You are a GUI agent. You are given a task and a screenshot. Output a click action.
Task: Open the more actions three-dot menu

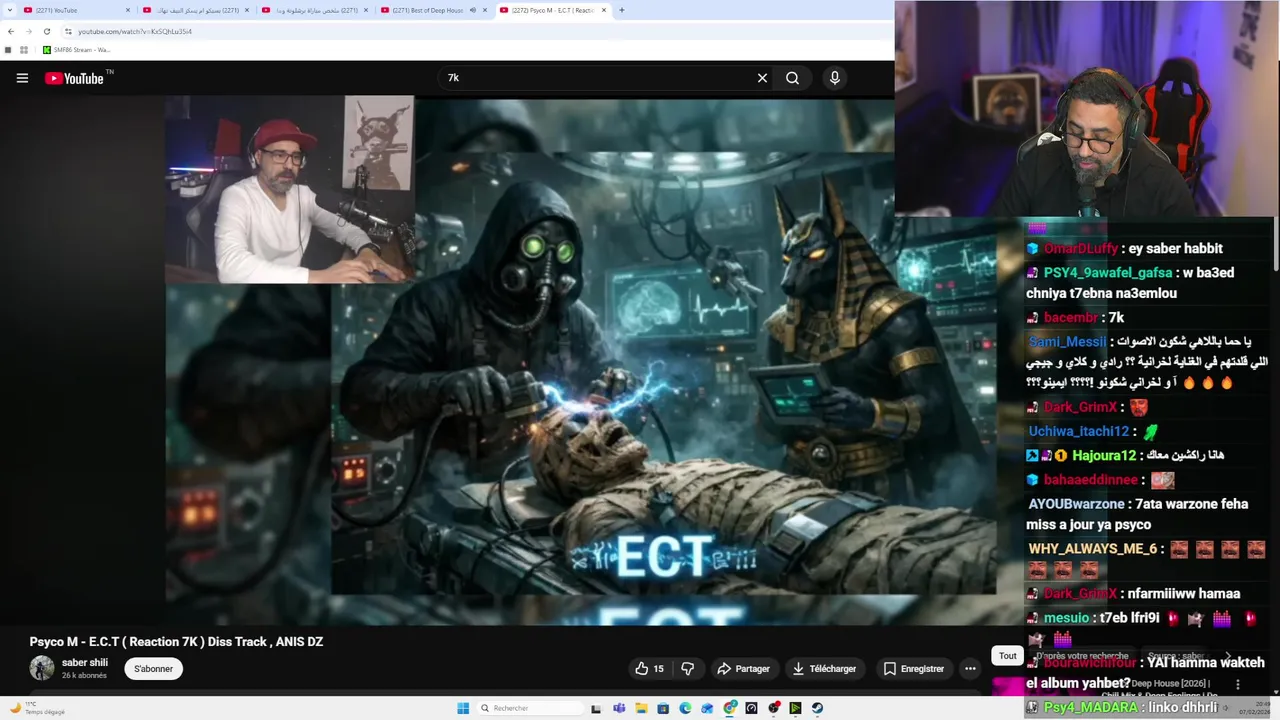[x=970, y=669]
